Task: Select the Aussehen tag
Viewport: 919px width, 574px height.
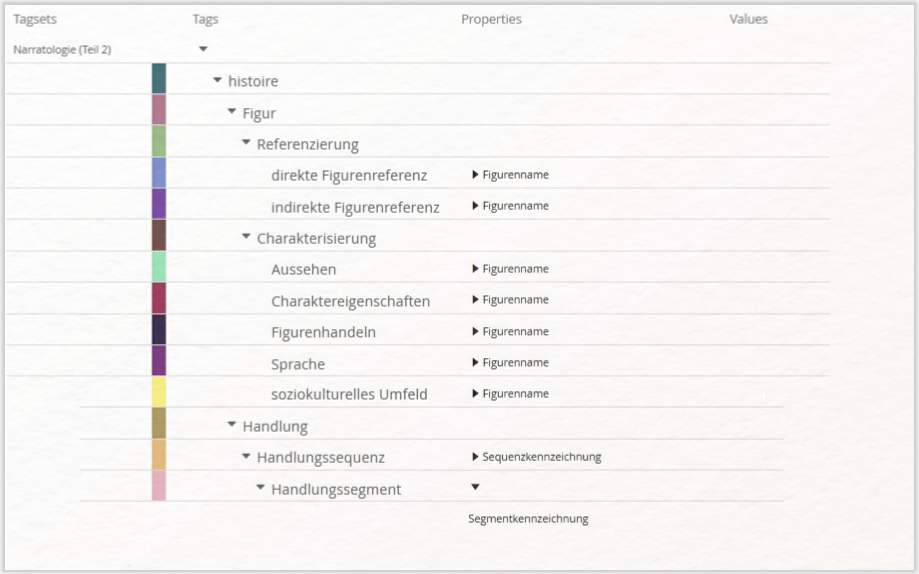Action: tap(304, 270)
